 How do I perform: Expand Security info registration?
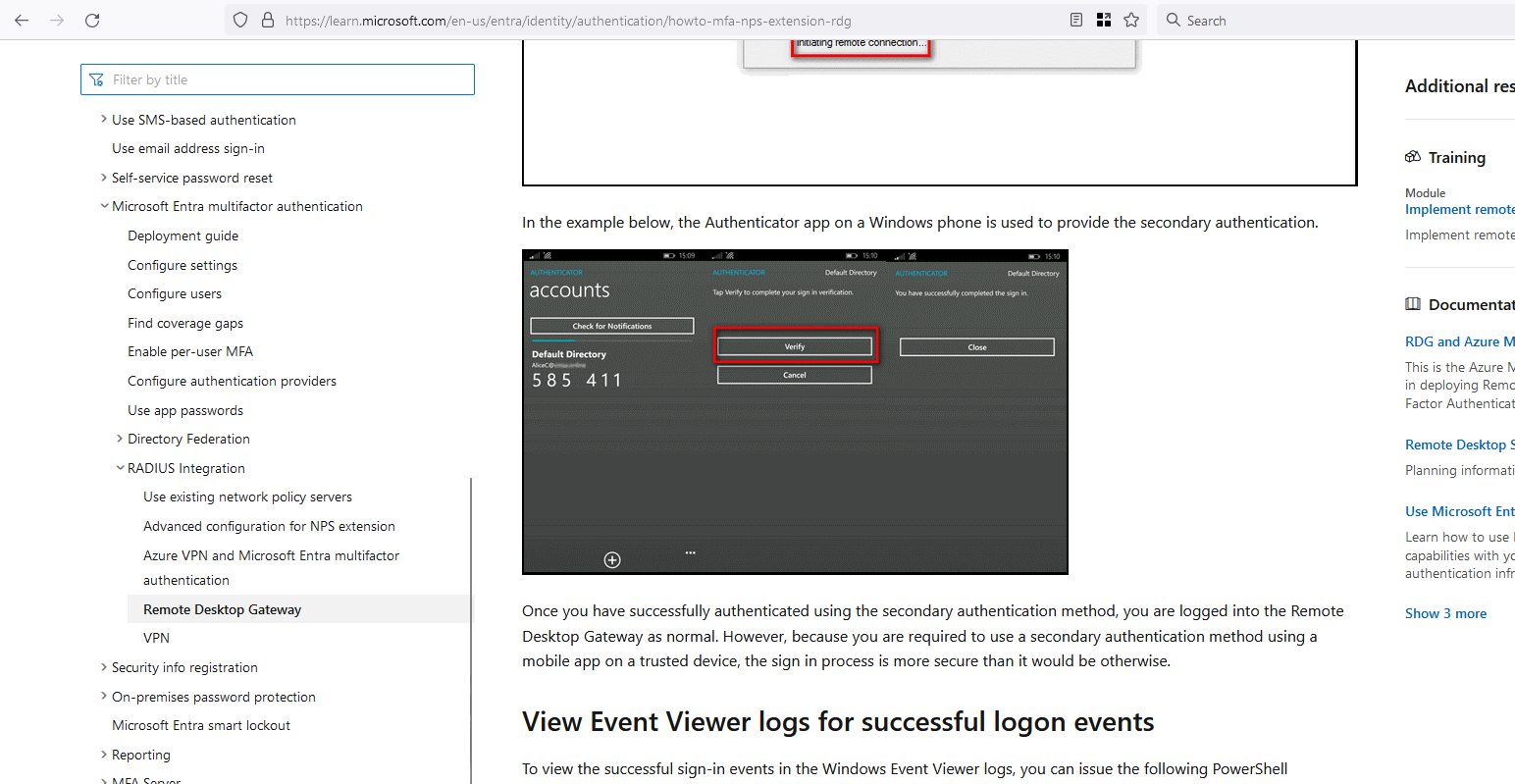click(x=104, y=667)
